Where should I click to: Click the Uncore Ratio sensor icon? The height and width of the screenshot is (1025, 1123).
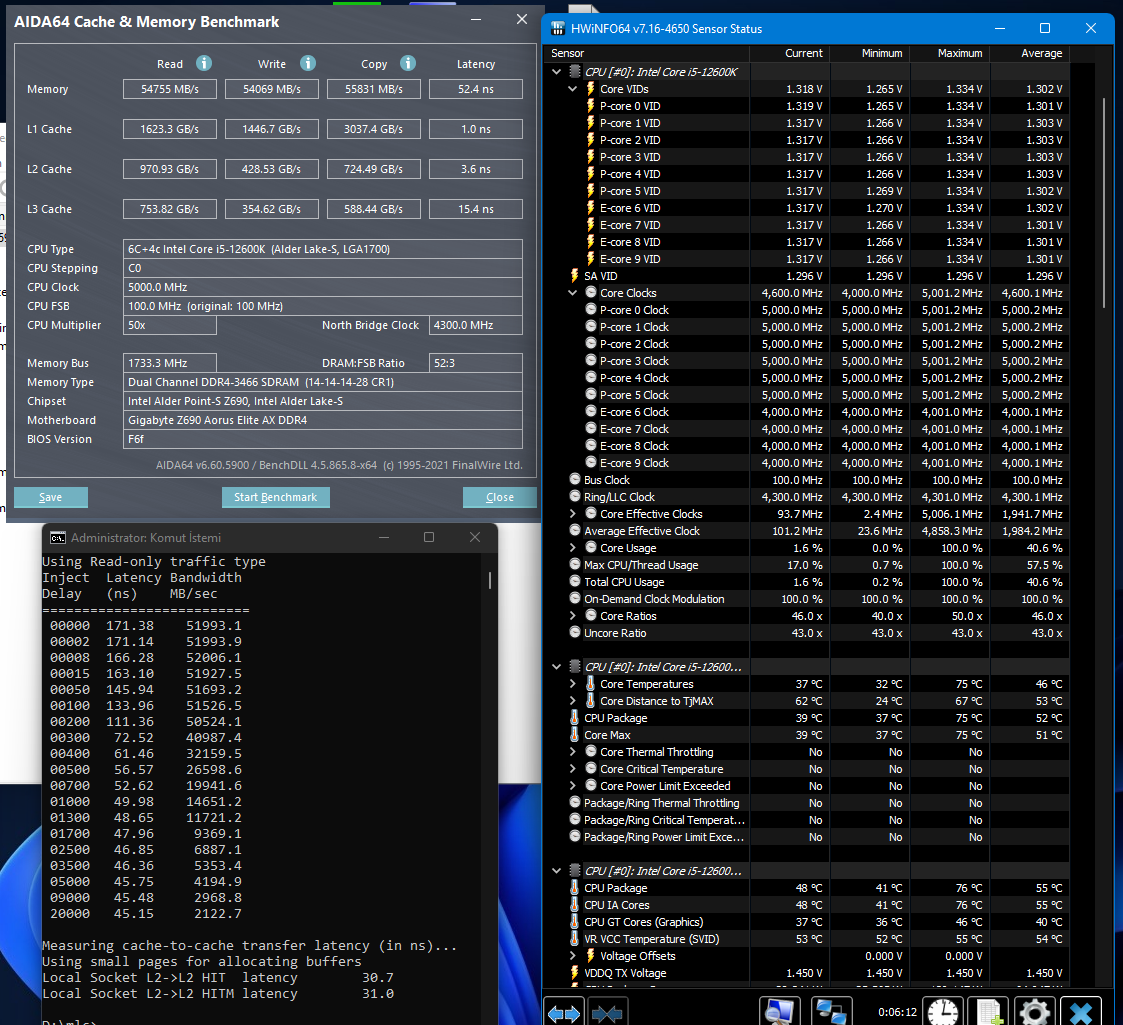point(575,632)
